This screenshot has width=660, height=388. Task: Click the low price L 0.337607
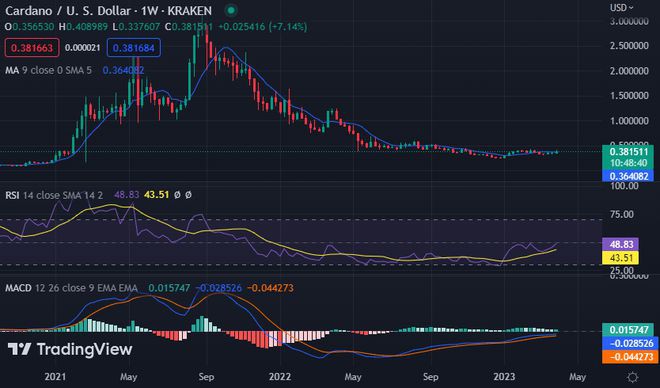(x=136, y=27)
